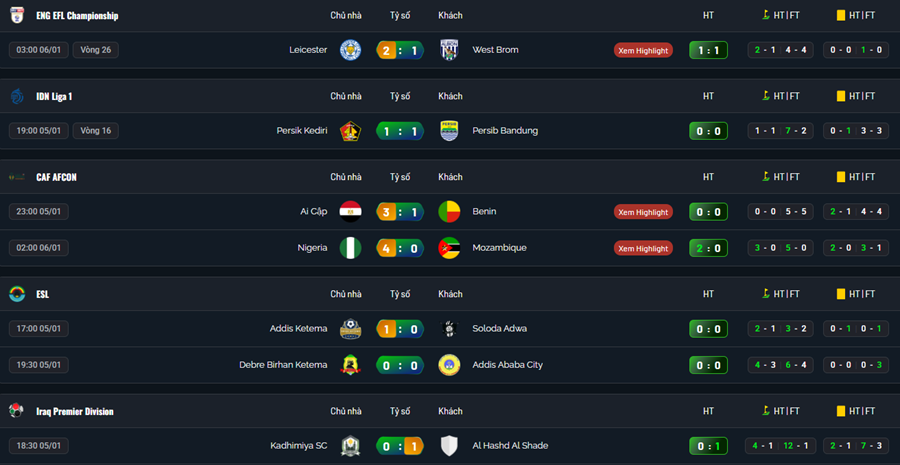
Task: Click the Kadhimiya SC team crest
Action: tap(350, 446)
